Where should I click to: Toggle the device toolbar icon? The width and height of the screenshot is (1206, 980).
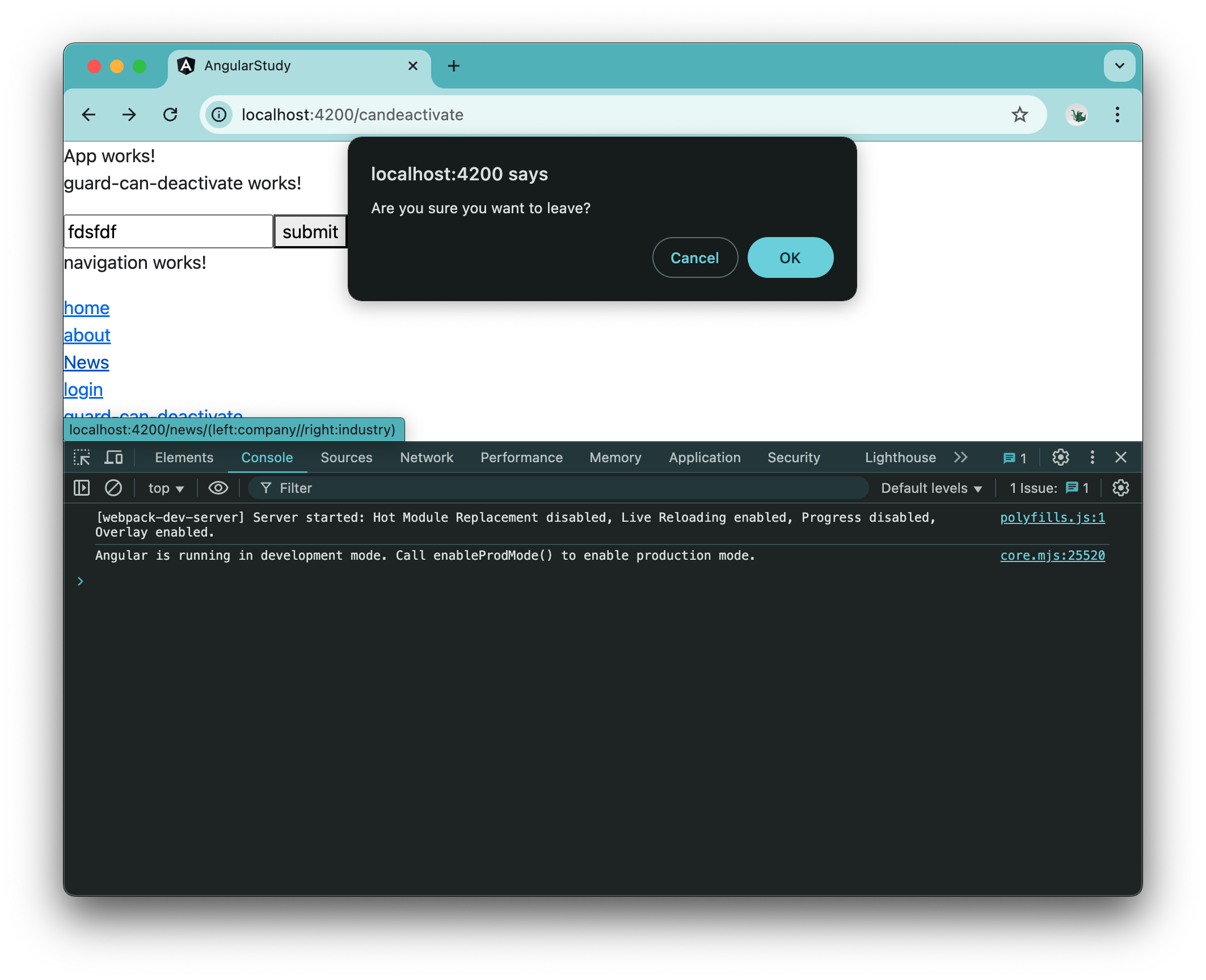(x=115, y=458)
